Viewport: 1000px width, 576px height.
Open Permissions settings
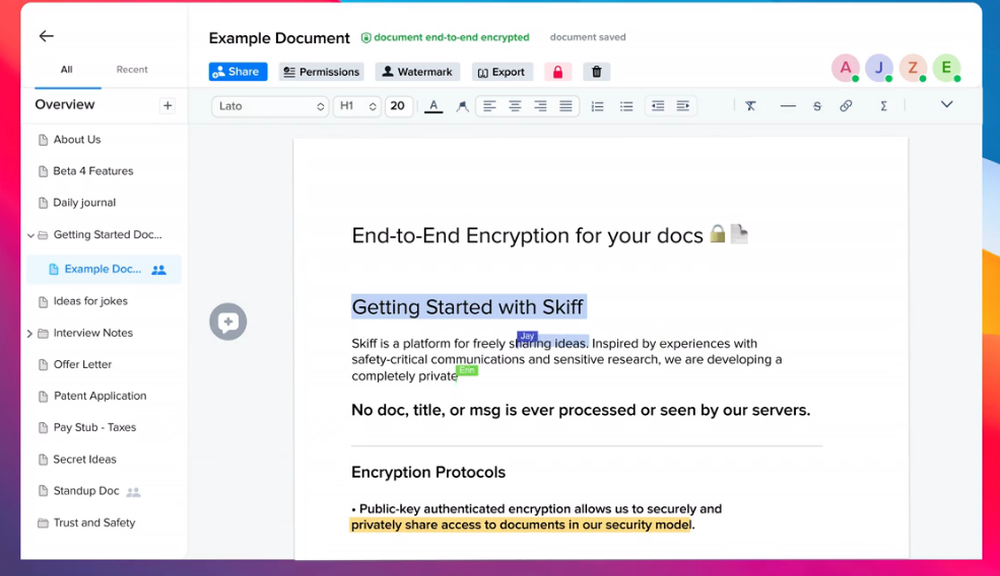click(321, 71)
